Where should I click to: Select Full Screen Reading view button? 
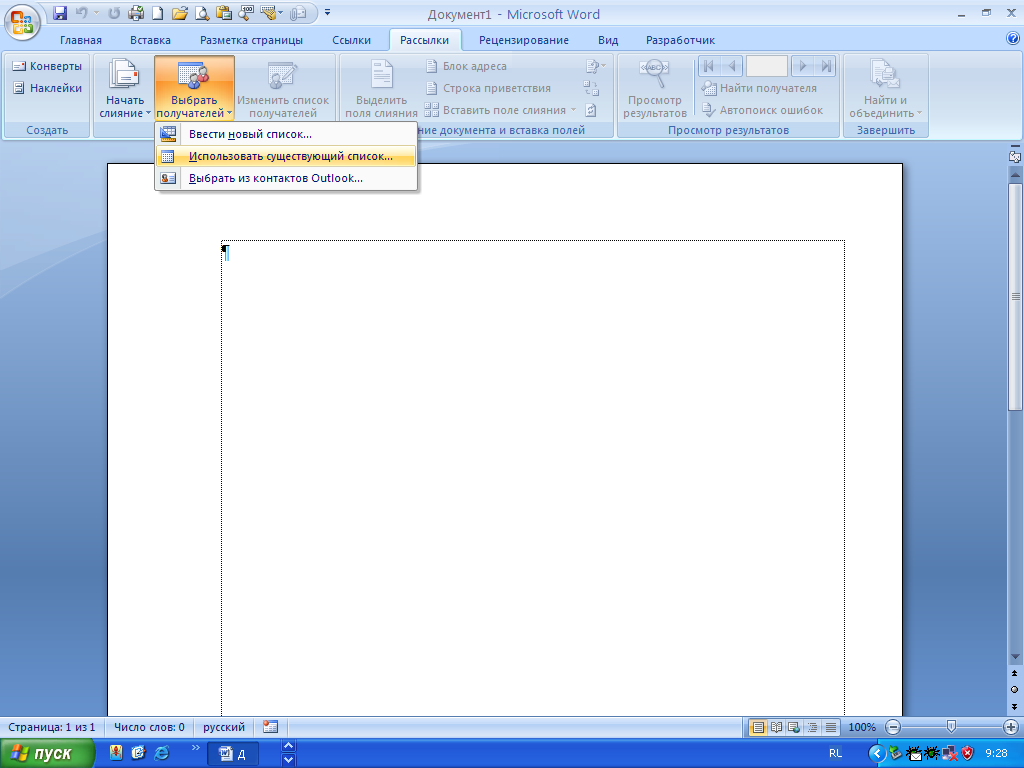776,727
